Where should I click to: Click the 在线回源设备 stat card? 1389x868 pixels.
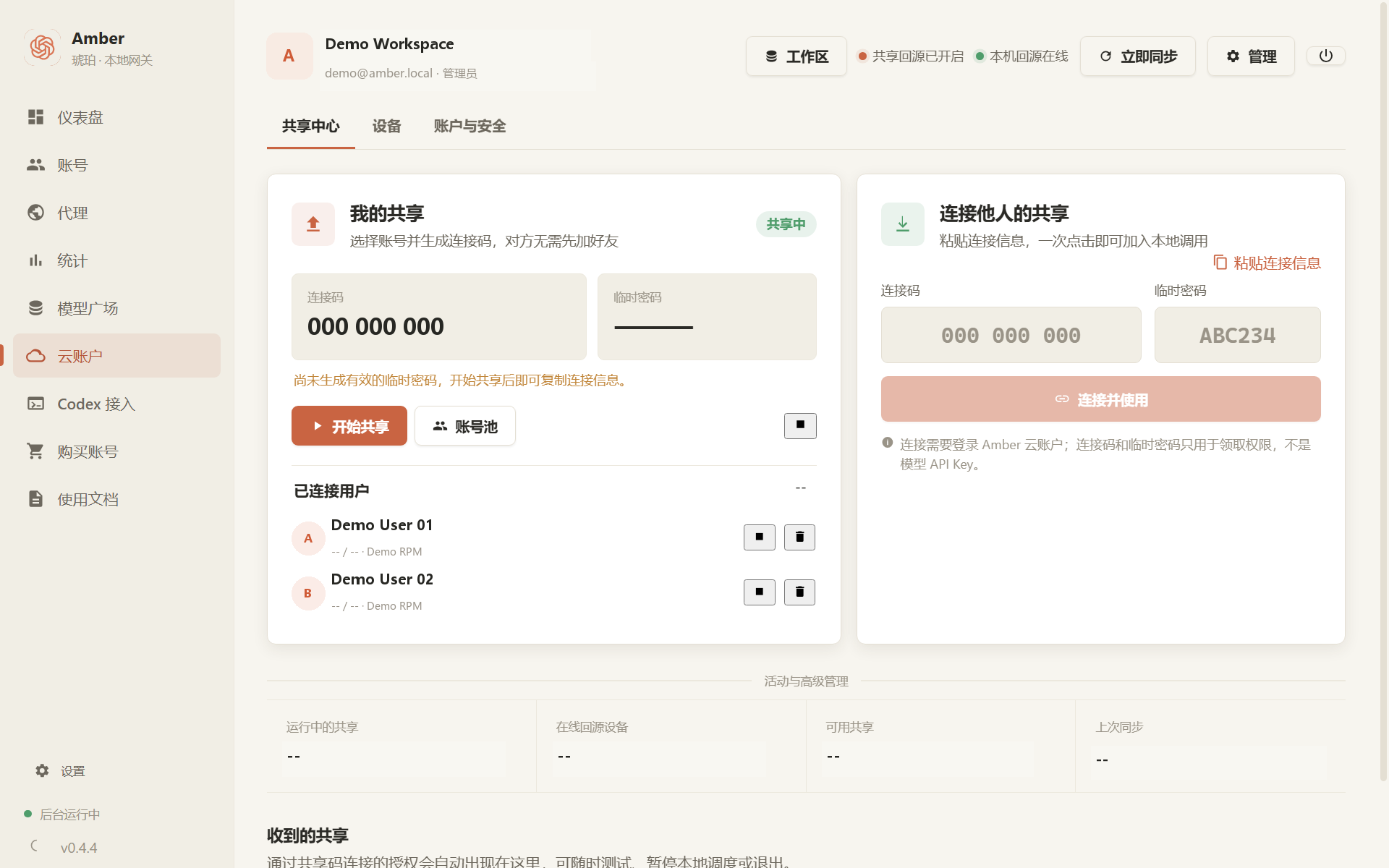[x=671, y=746]
